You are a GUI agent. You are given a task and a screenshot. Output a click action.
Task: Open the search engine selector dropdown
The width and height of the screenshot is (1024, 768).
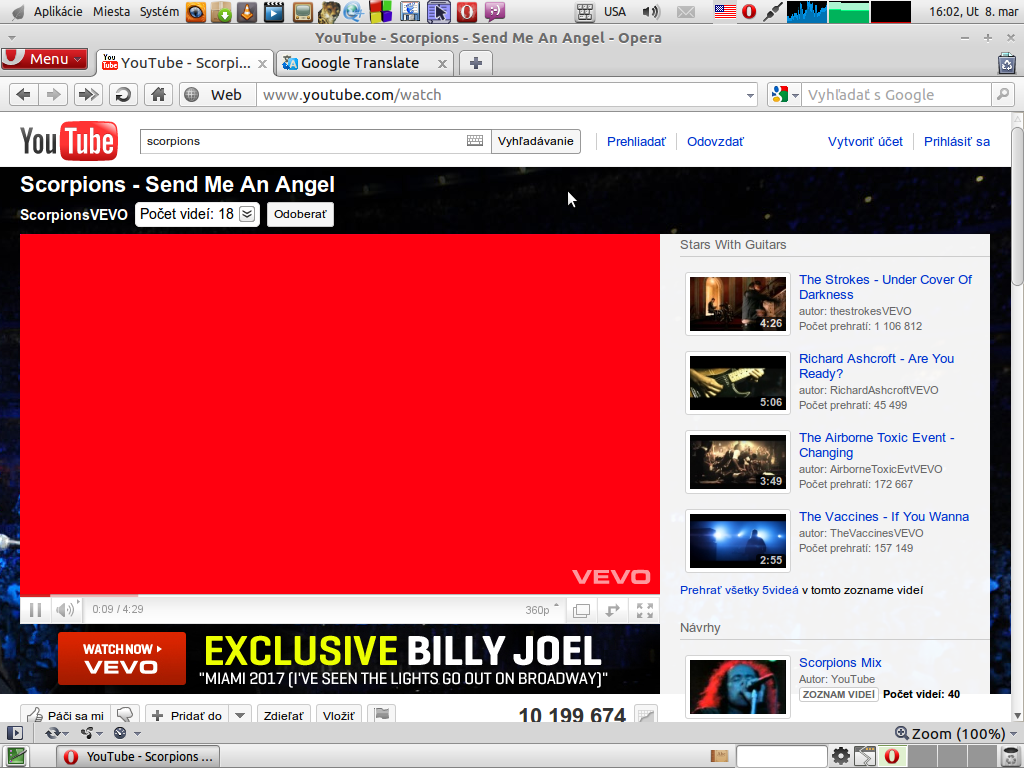pos(784,95)
